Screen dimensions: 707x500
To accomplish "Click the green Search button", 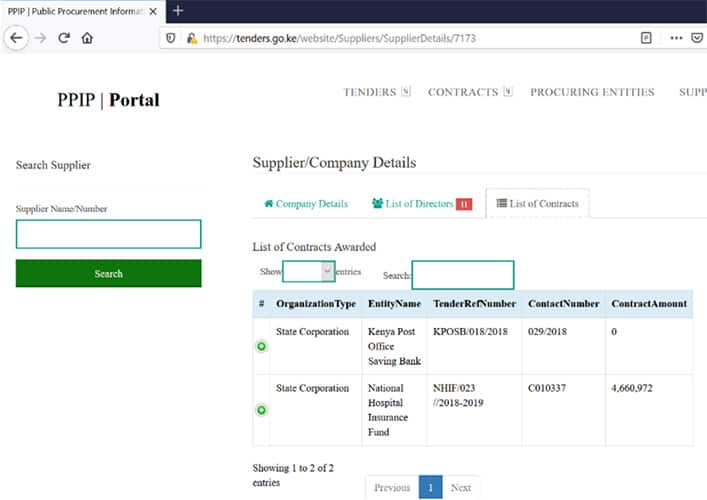I will point(108,273).
